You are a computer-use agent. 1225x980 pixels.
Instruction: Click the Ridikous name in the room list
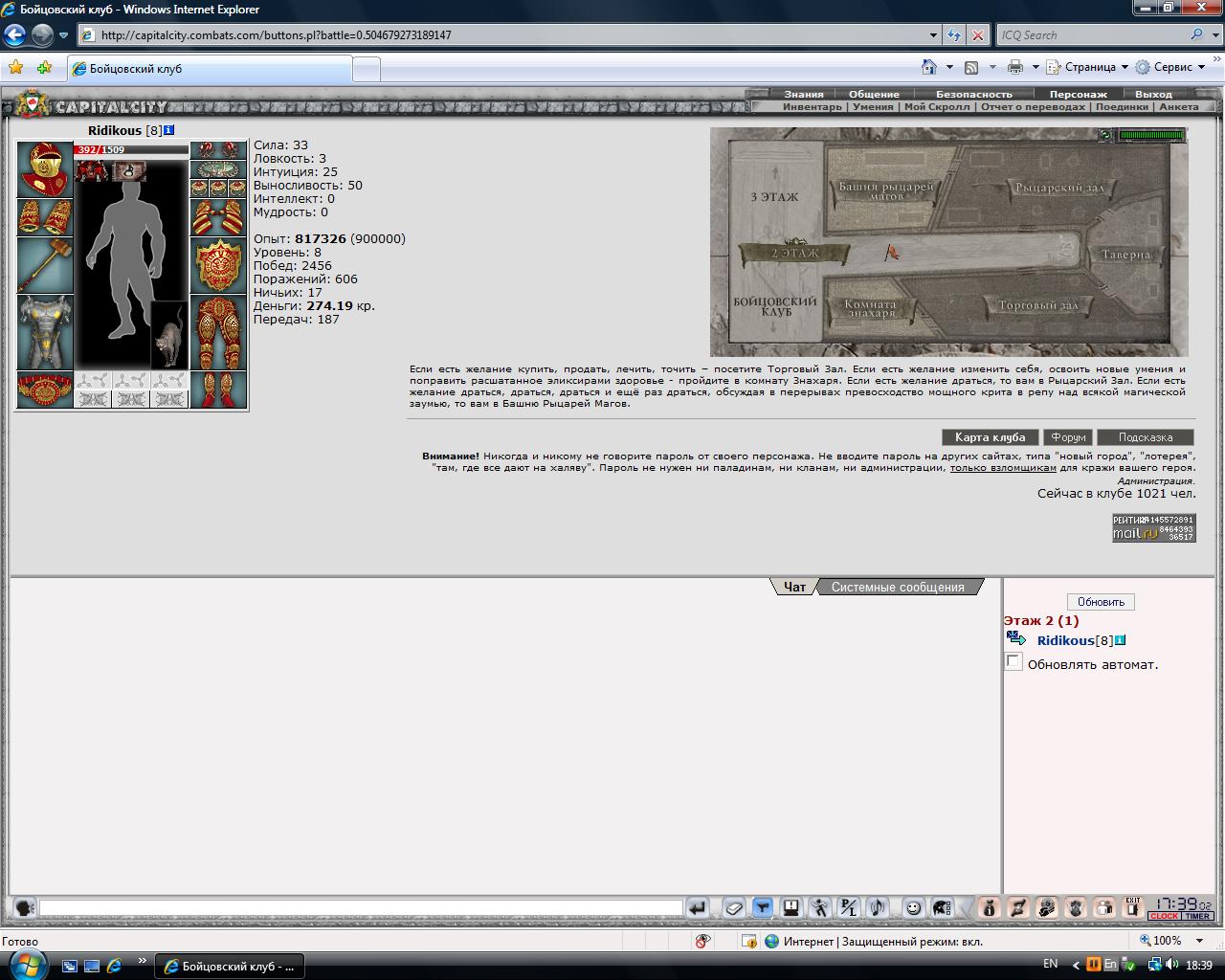1065,640
